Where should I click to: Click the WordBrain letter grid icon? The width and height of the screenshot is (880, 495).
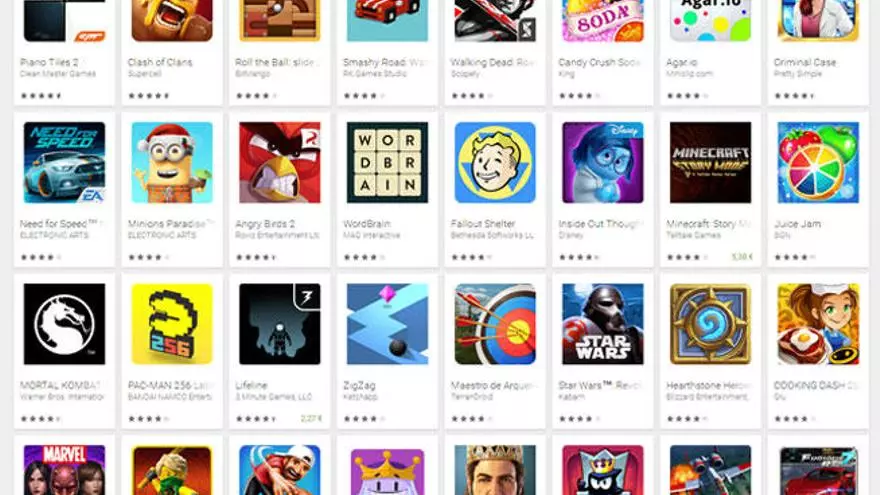click(x=387, y=162)
